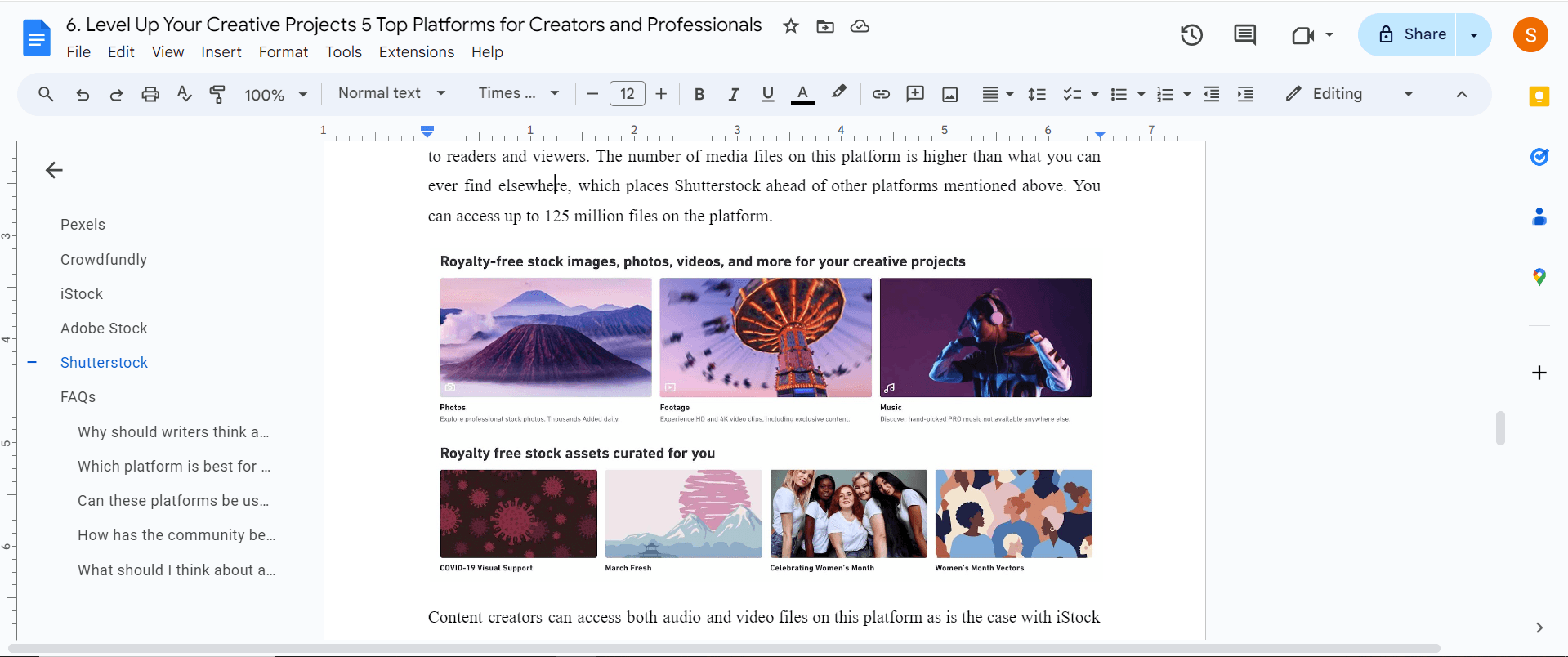Decrease the font size

click(593, 94)
